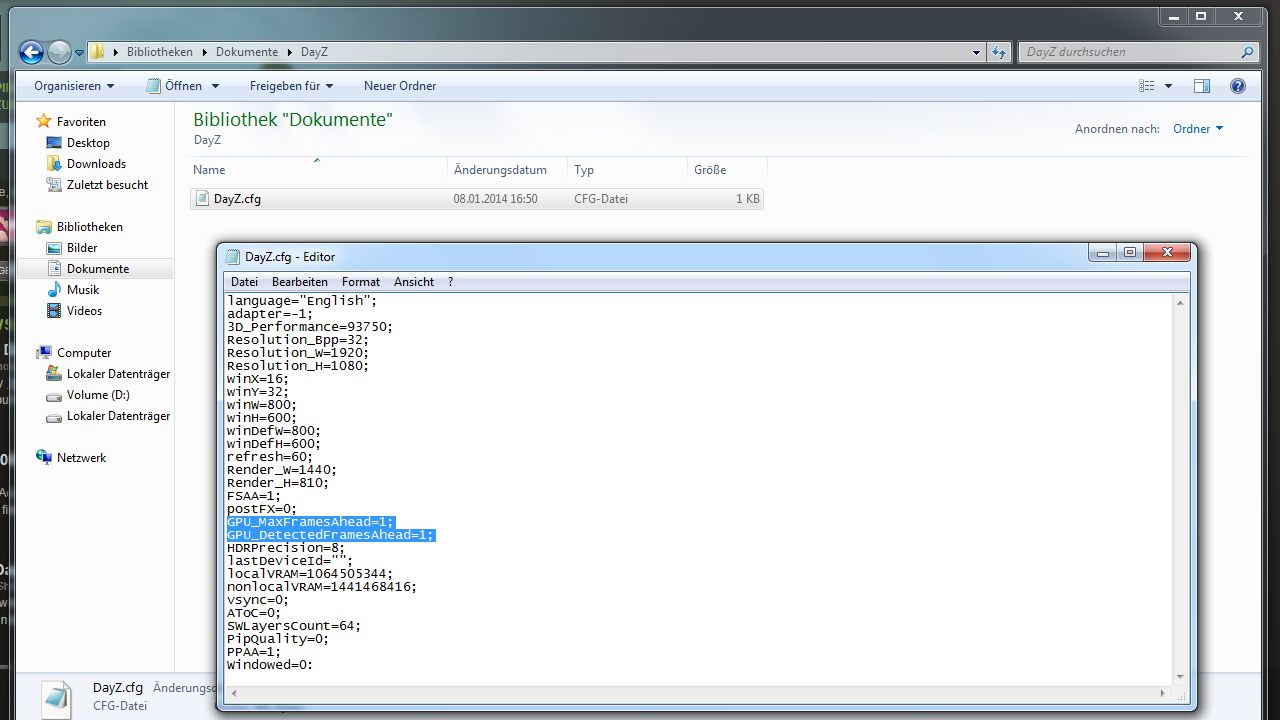Open the Datei menu in Editor

click(244, 282)
